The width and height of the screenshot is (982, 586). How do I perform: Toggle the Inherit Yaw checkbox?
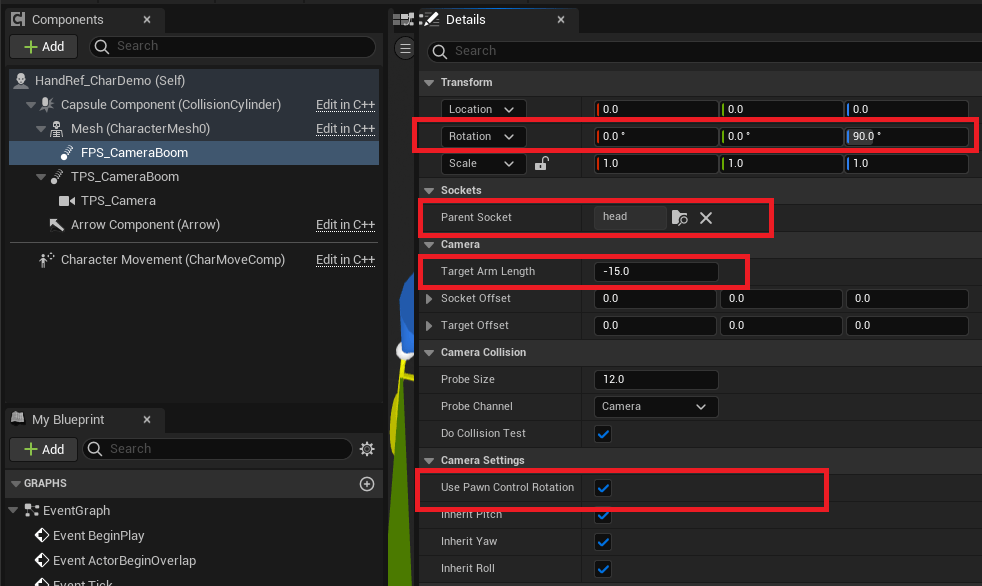[x=603, y=542]
